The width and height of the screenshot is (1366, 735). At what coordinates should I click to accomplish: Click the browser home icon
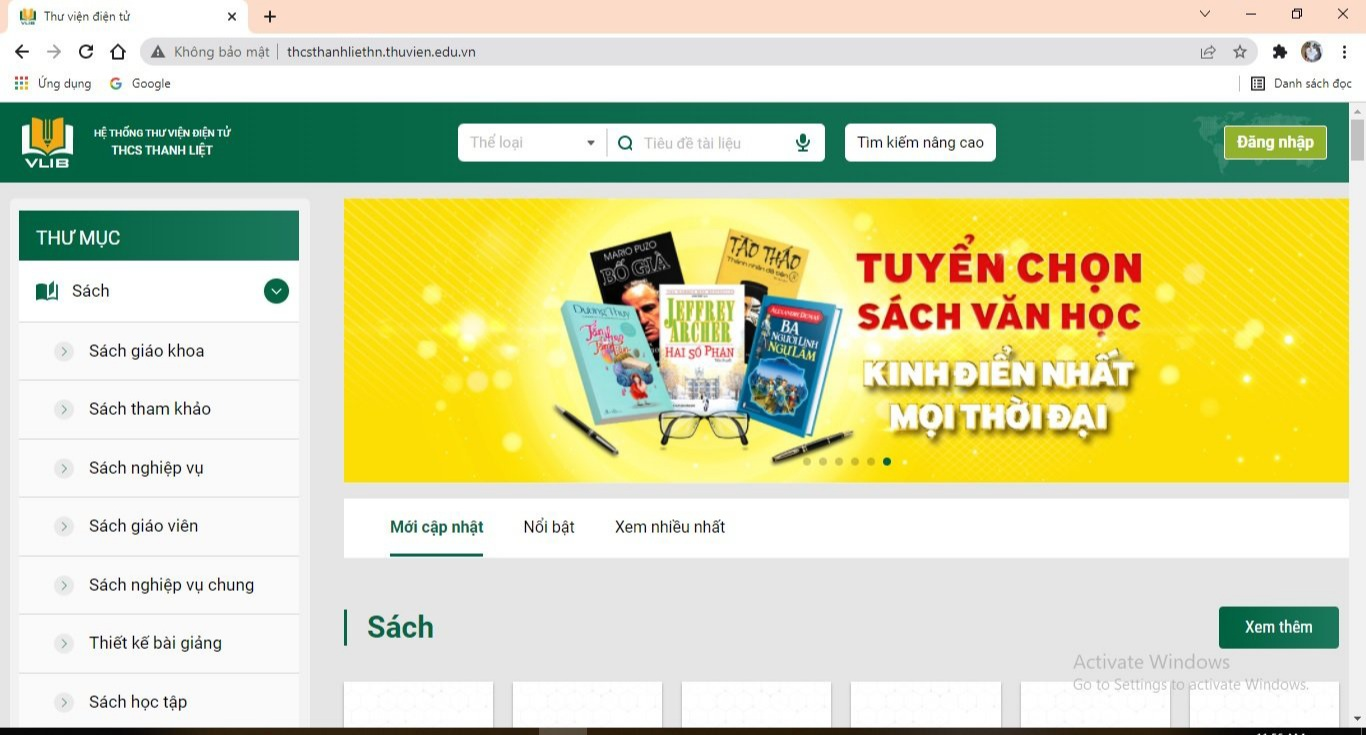(x=118, y=52)
